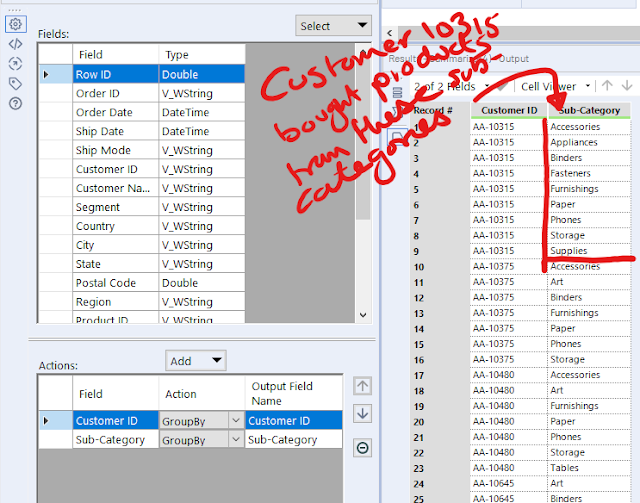Remove action with minus circle button
Image resolution: width=640 pixels, height=503 pixels.
362,448
